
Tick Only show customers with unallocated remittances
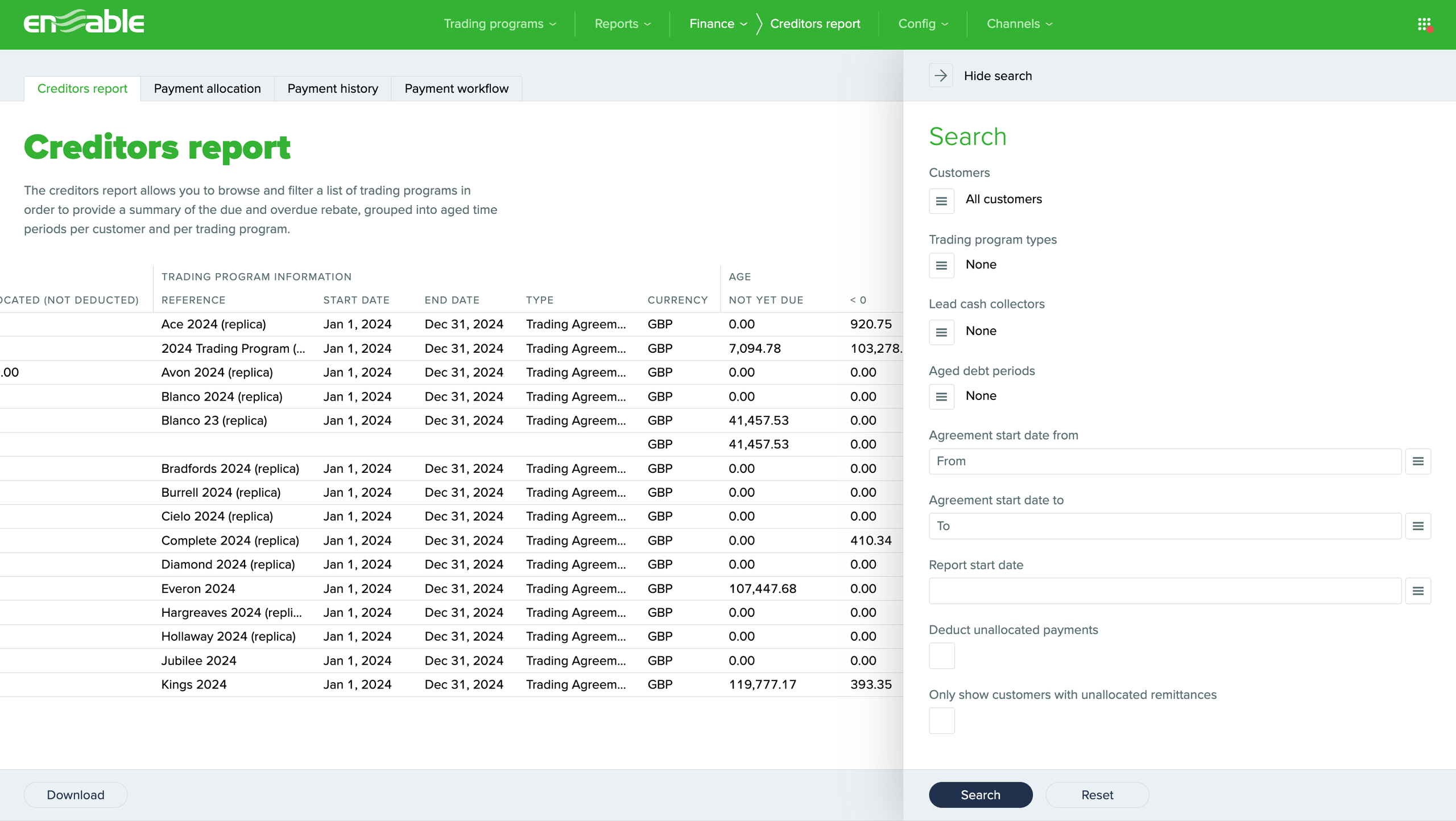[942, 720]
